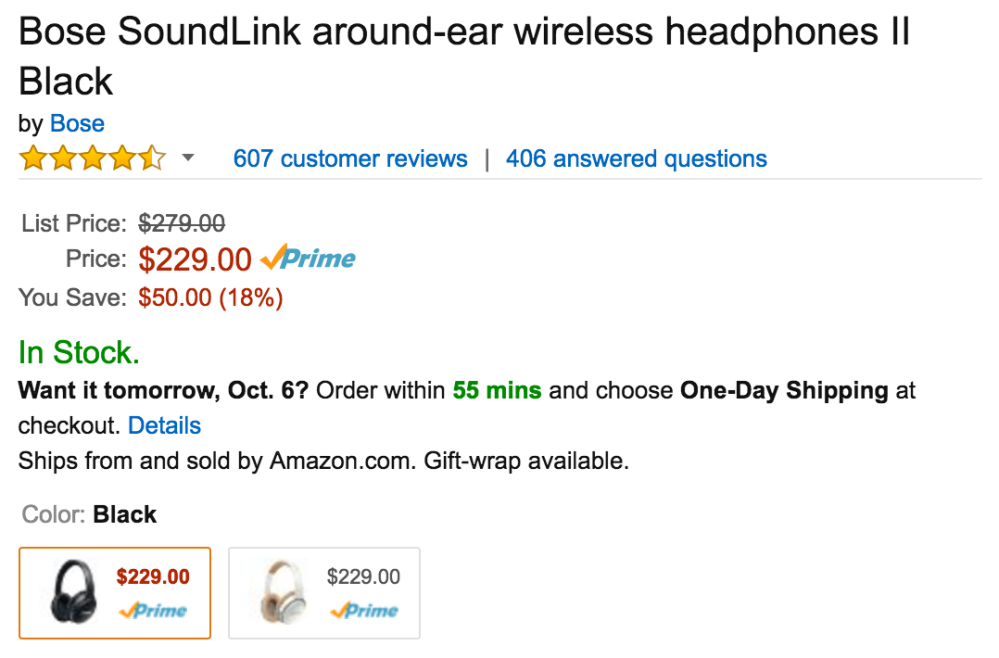
Task: Click the bold One-Day Shipping text
Action: (784, 390)
